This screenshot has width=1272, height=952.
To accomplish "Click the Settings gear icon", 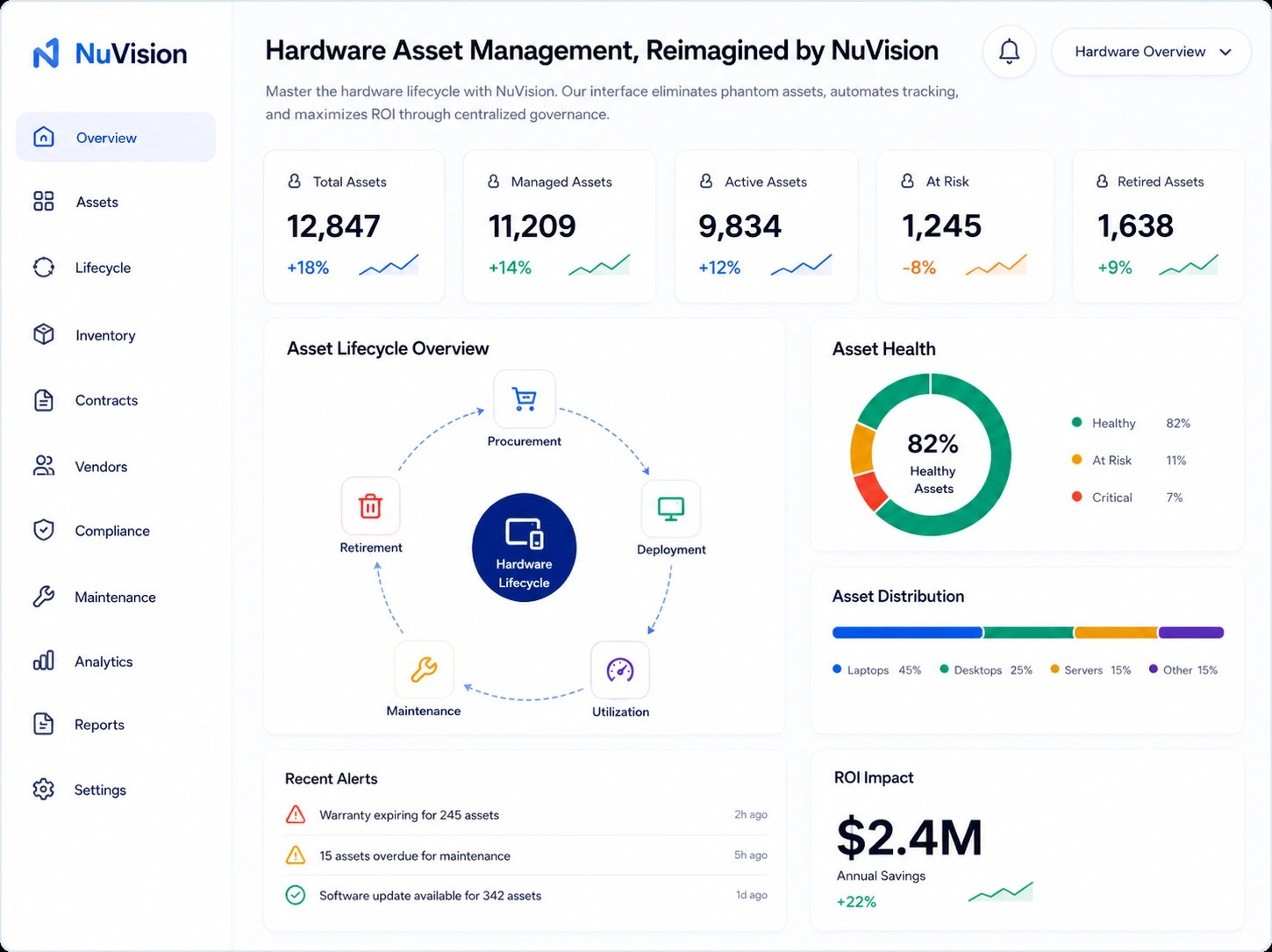I will click(44, 789).
